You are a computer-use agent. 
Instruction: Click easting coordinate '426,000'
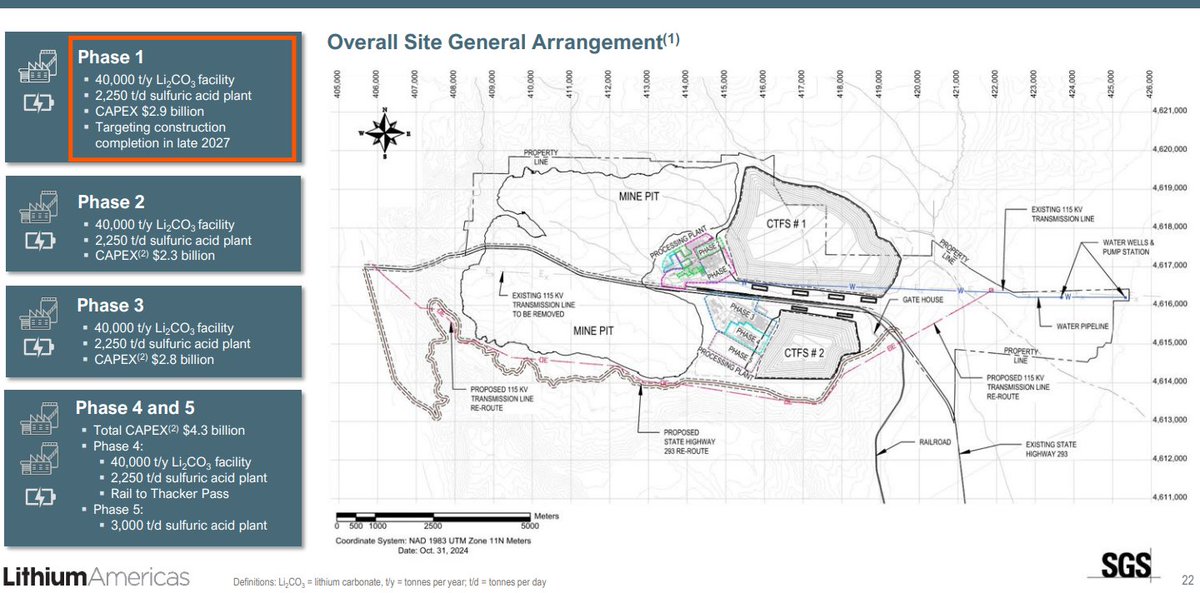click(x=1151, y=86)
